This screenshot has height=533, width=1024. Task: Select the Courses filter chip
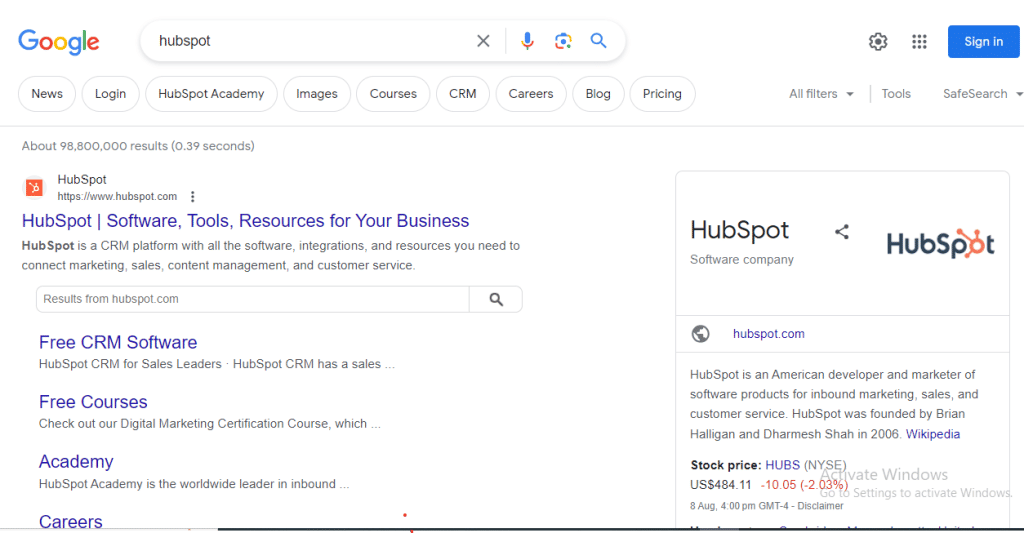pyautogui.click(x=393, y=94)
